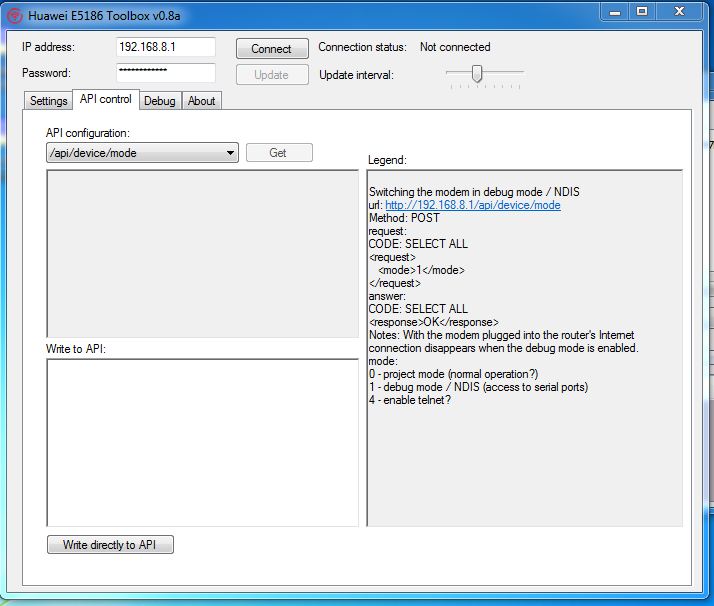Click the Update button

pyautogui.click(x=272, y=75)
